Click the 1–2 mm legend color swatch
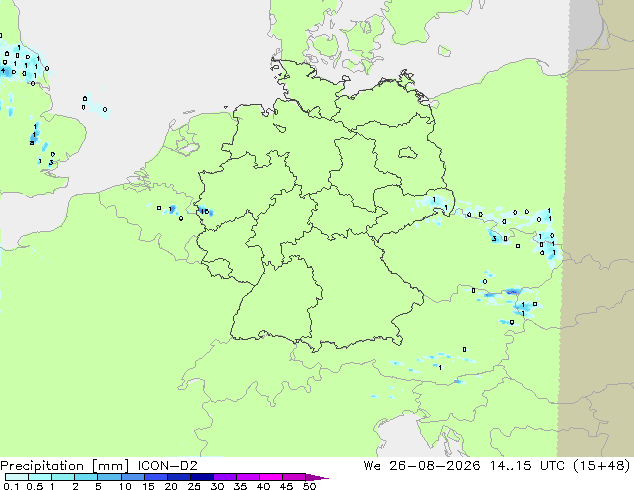The width and height of the screenshot is (634, 490). point(63,477)
